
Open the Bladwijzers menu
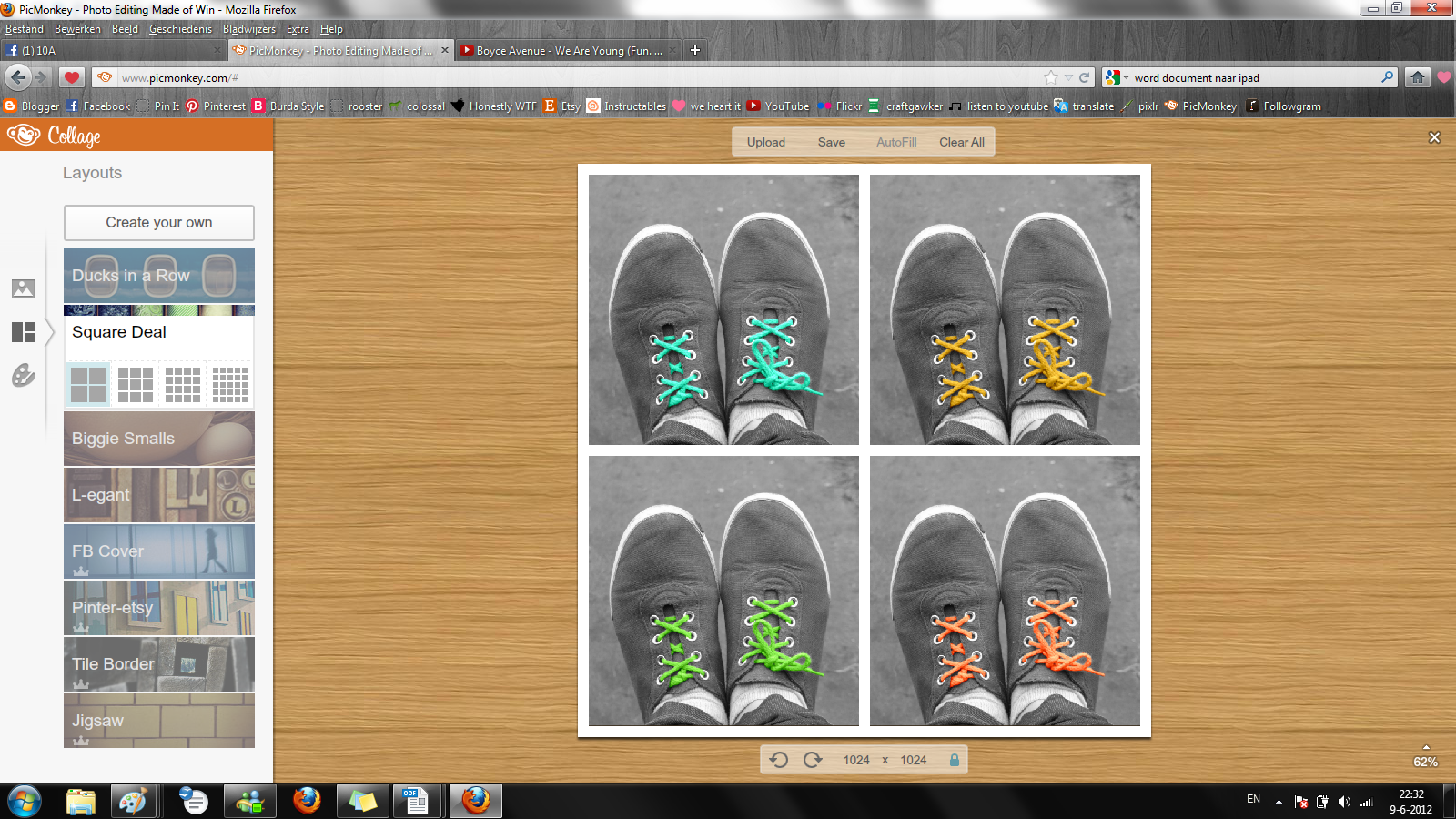[x=249, y=29]
